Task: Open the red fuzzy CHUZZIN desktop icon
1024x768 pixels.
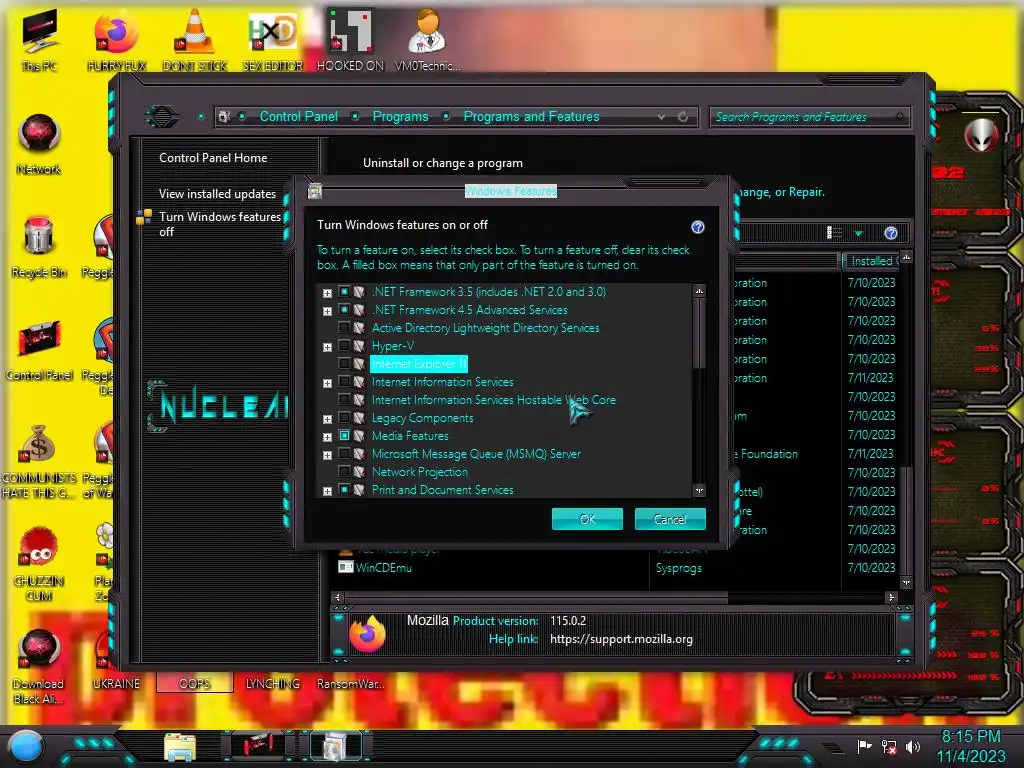Action: tap(39, 563)
